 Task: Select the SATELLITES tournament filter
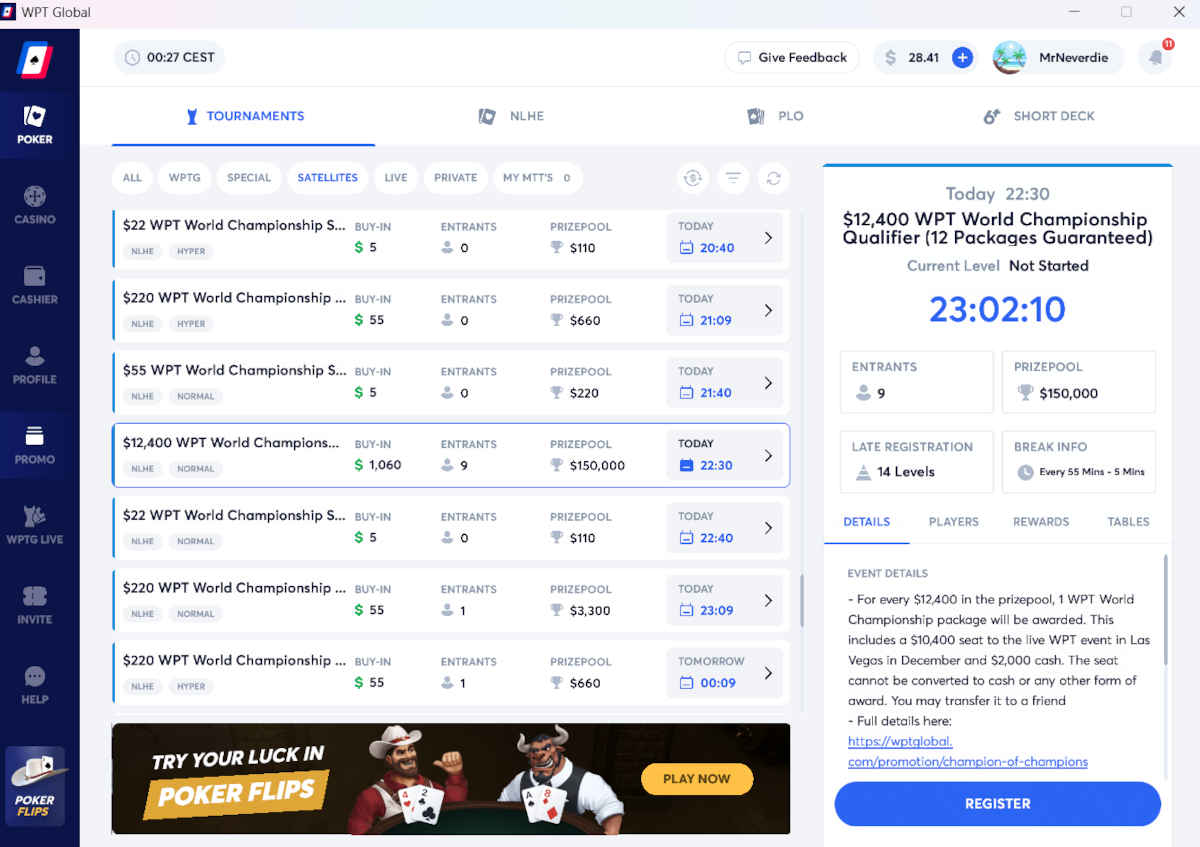327,178
